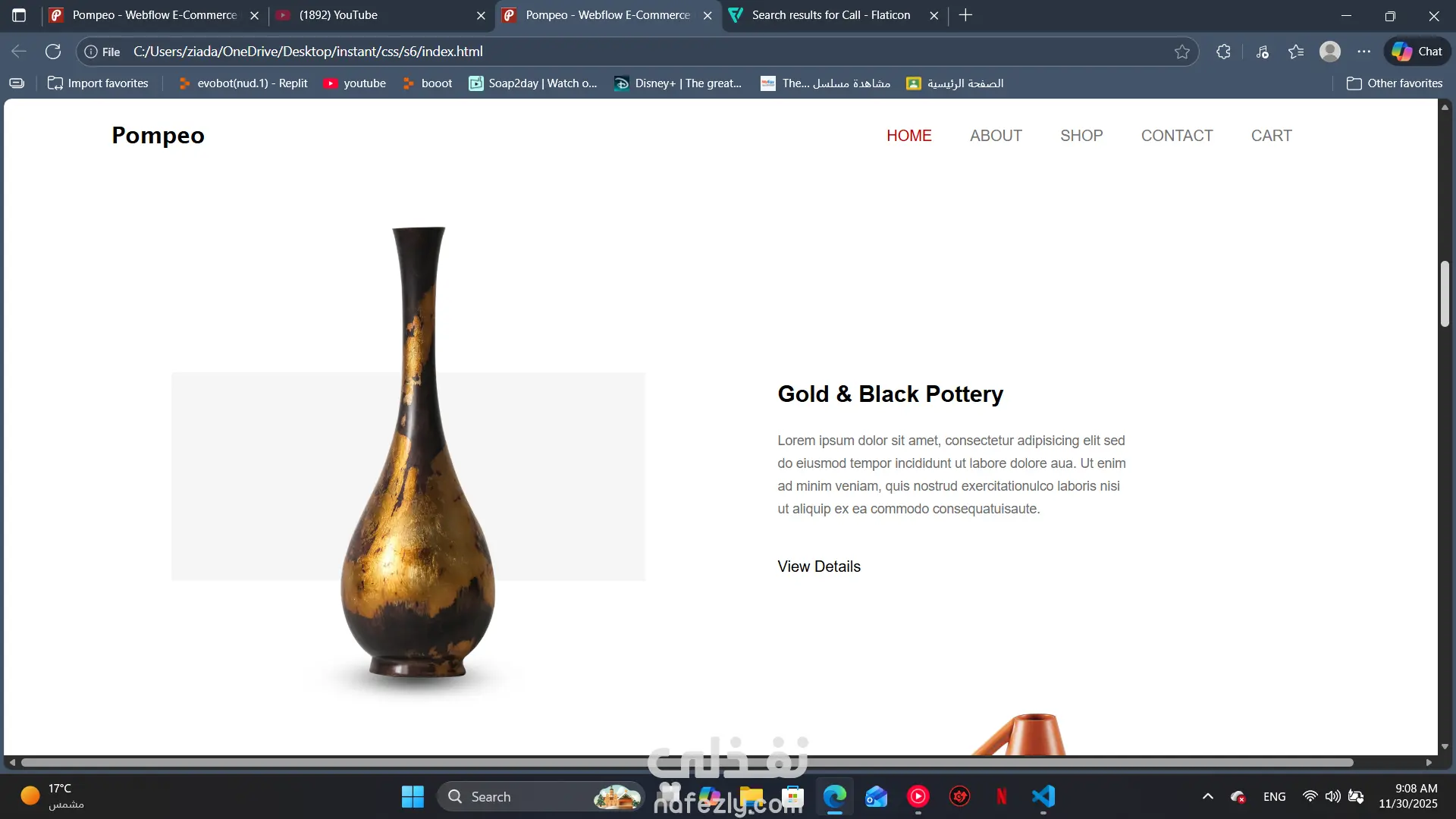Screen dimensions: 1456x819
Task: Expand hidden system tray icons chevron
Action: (1208, 796)
